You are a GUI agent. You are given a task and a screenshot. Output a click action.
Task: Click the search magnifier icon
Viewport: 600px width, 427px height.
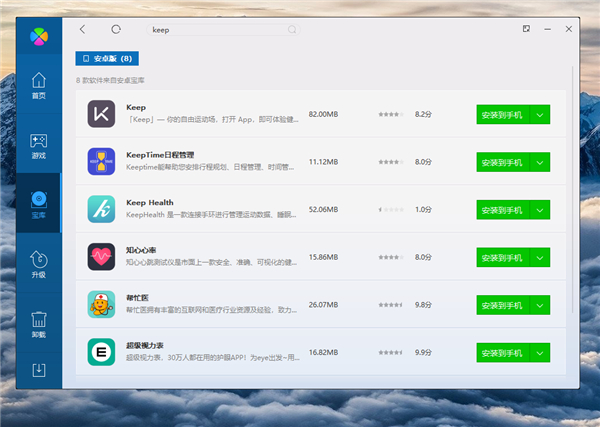coord(292,29)
